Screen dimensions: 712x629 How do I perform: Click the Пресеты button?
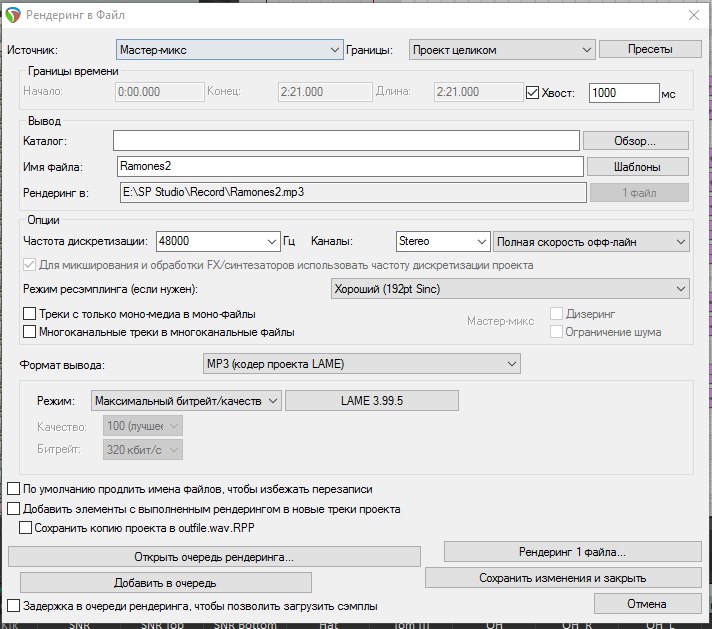(650, 49)
